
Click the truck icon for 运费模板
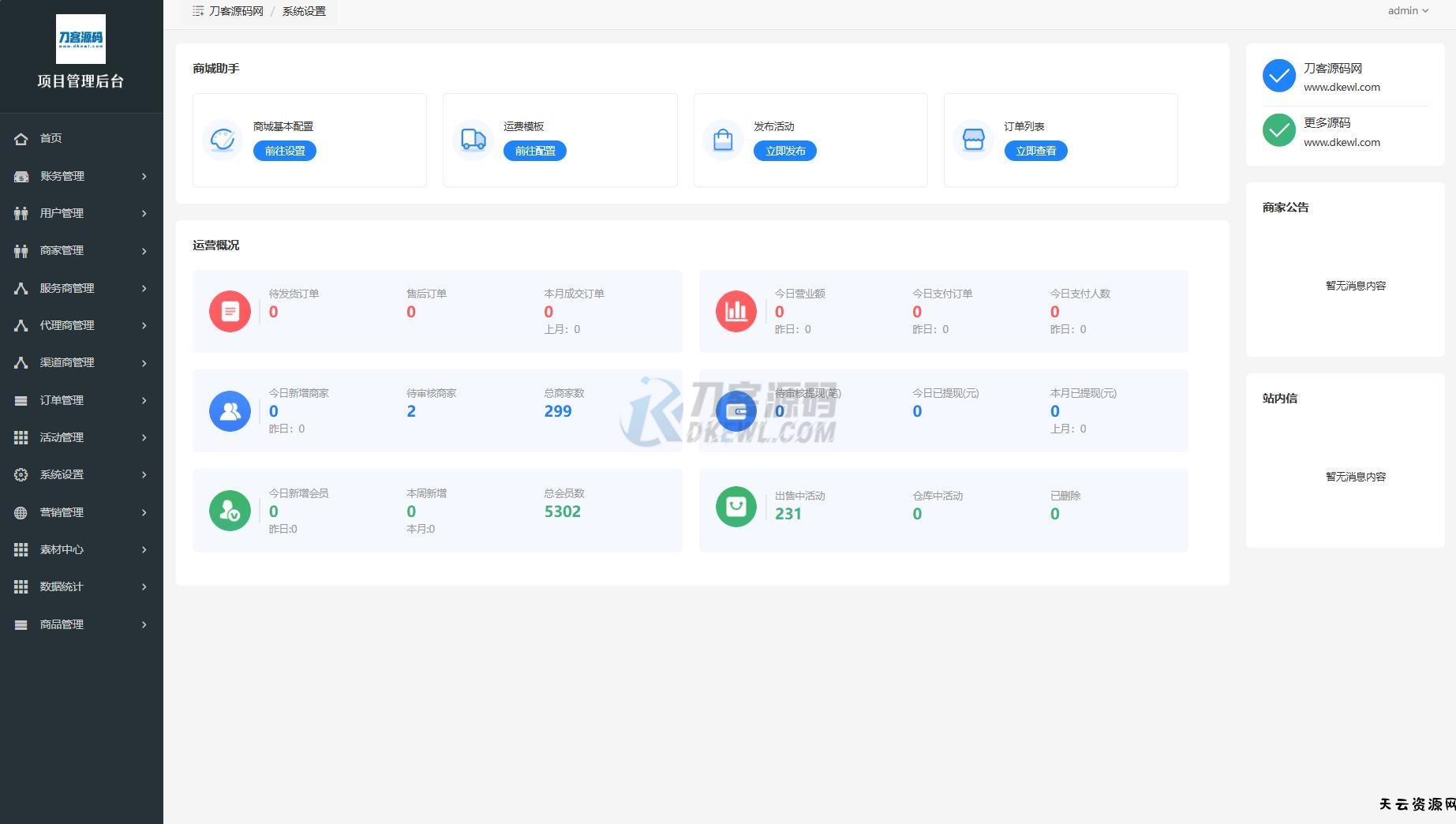pyautogui.click(x=473, y=140)
